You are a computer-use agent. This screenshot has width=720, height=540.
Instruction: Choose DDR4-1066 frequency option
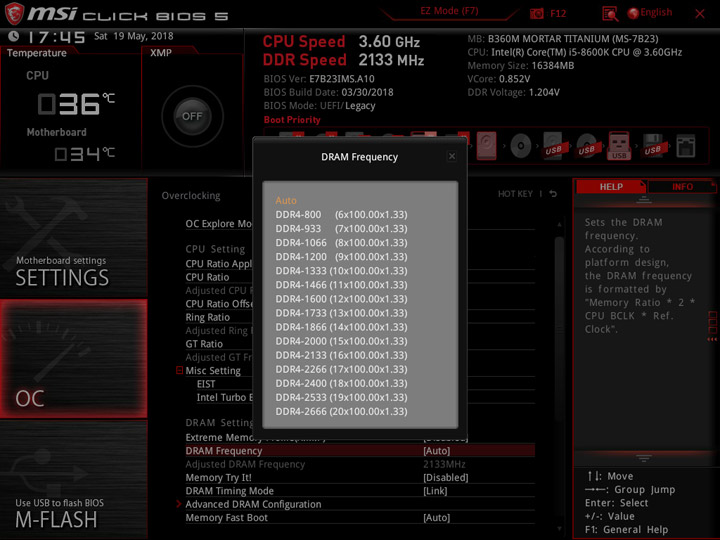pos(341,242)
